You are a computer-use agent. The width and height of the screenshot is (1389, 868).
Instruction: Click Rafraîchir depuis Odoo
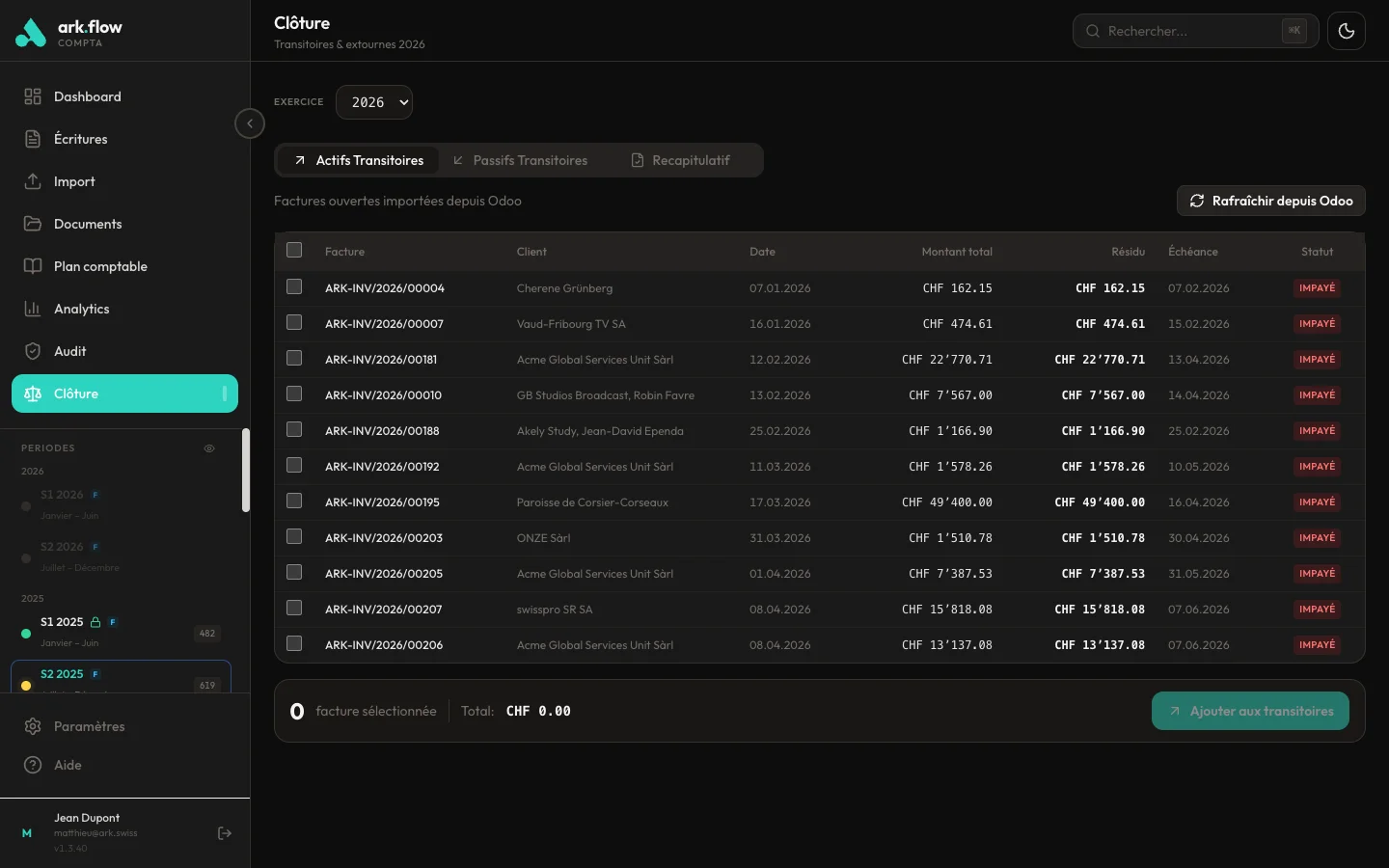click(1270, 201)
